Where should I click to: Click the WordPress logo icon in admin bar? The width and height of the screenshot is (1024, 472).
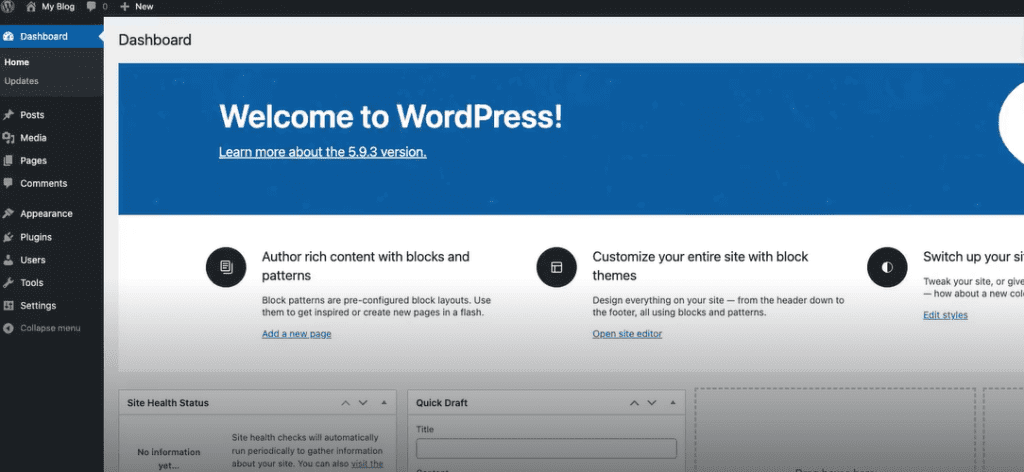click(x=8, y=7)
